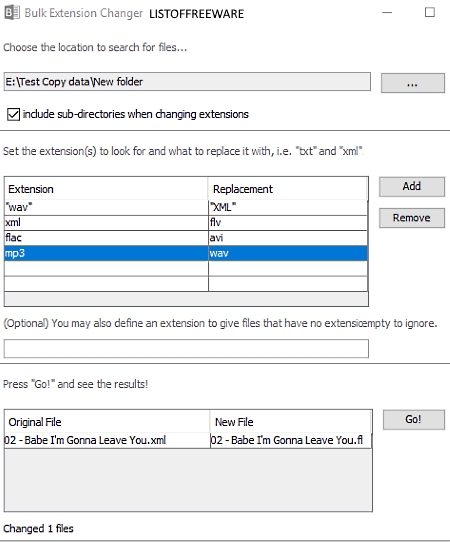Click the Original File column header

point(107,422)
